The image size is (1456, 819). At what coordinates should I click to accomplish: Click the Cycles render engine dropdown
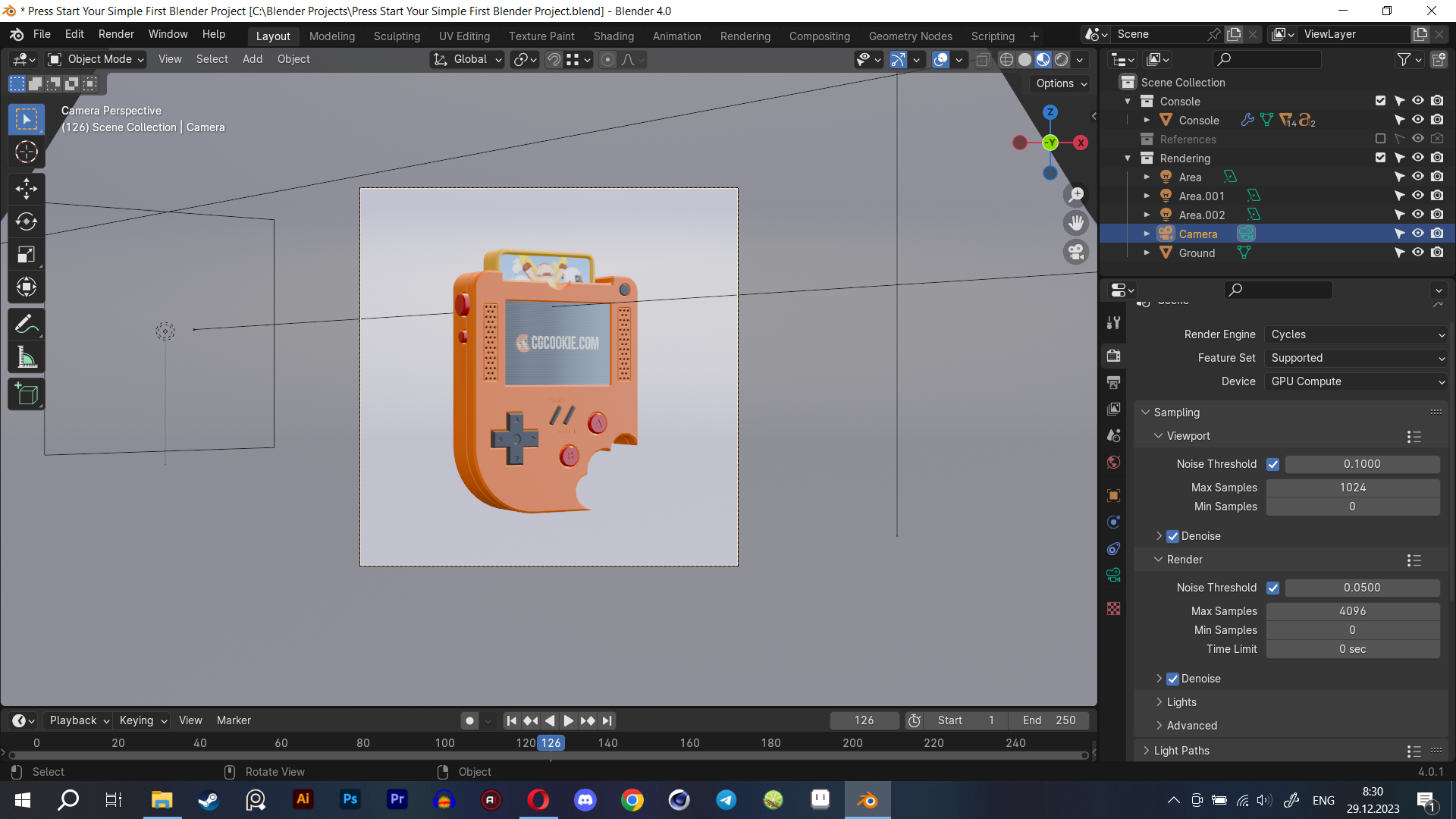[x=1354, y=334]
